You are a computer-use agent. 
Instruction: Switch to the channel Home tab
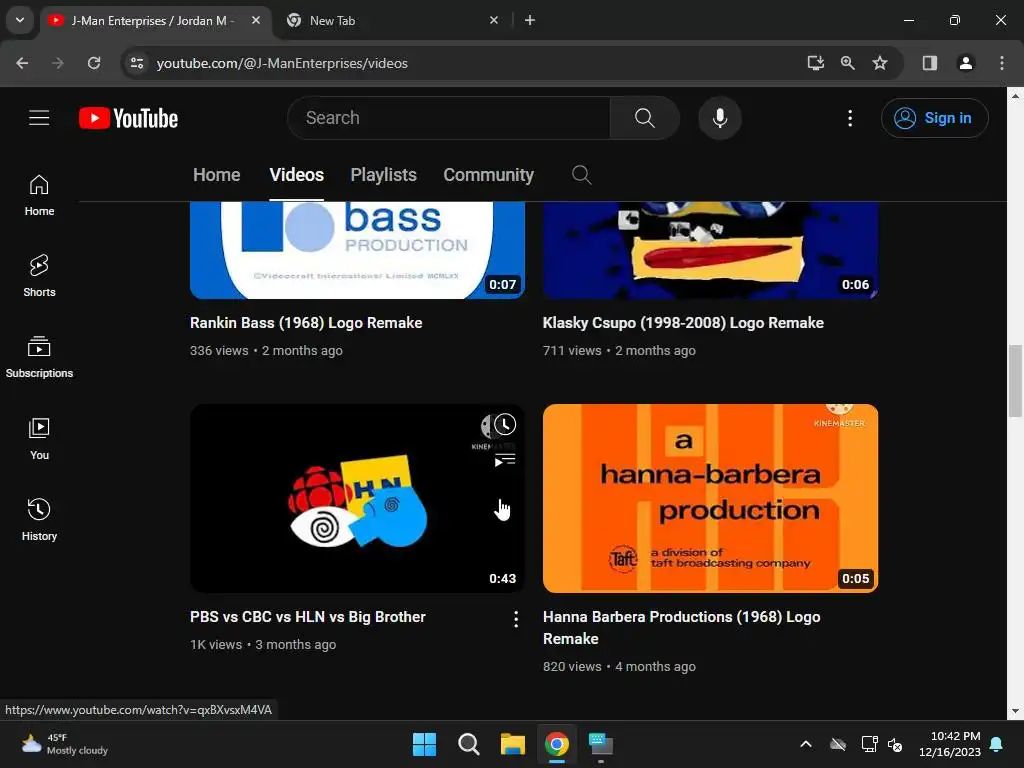216,175
